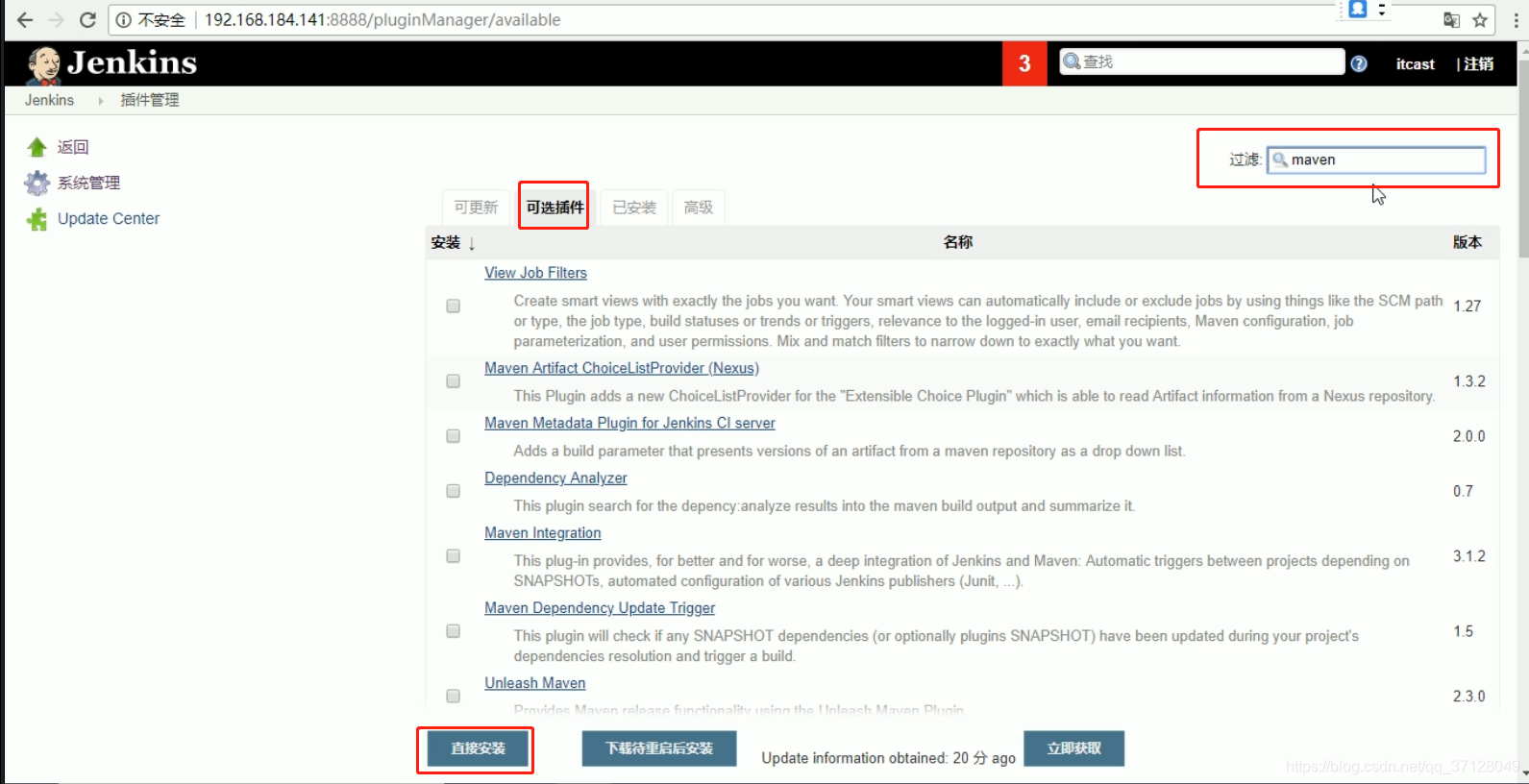This screenshot has width=1529, height=784.
Task: Click the browser back arrow
Action: (x=25, y=20)
